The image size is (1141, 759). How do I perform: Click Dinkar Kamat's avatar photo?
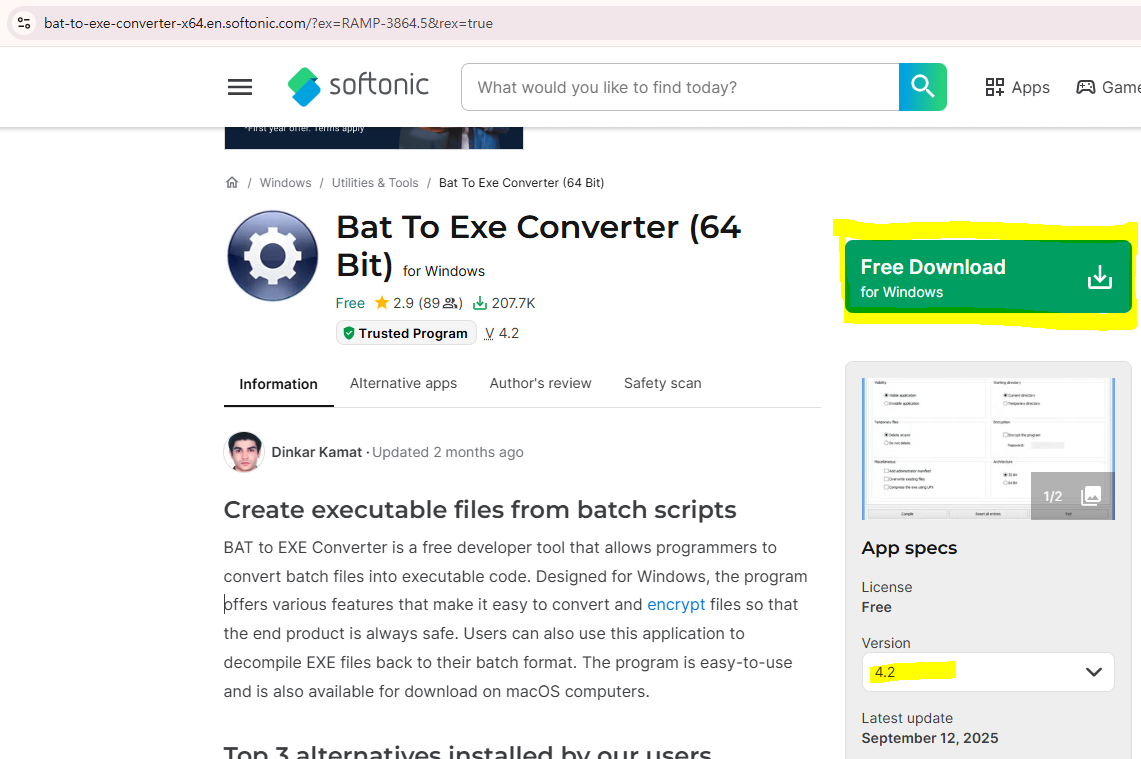(244, 452)
